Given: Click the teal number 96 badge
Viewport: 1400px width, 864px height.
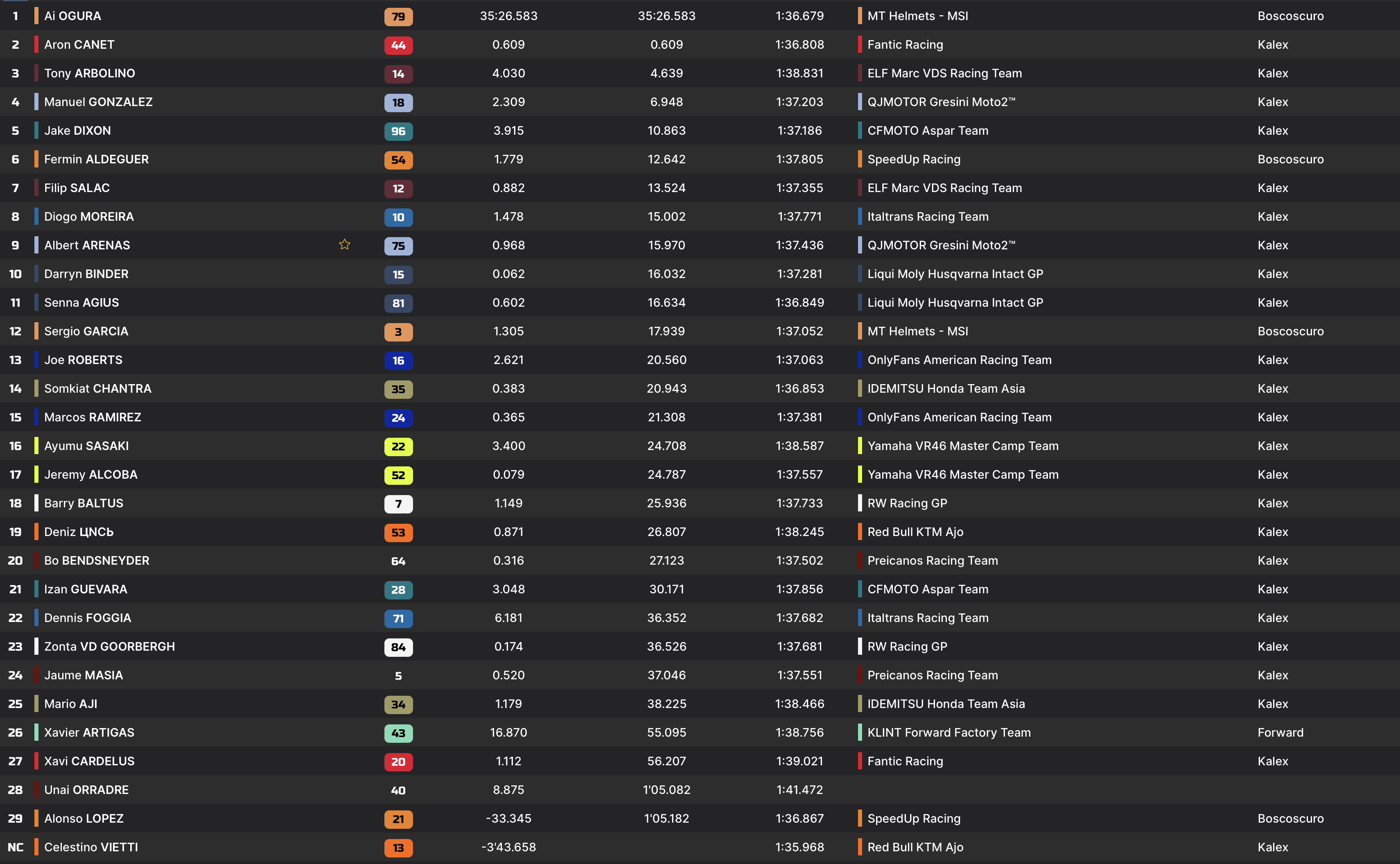Looking at the screenshot, I should [398, 131].
